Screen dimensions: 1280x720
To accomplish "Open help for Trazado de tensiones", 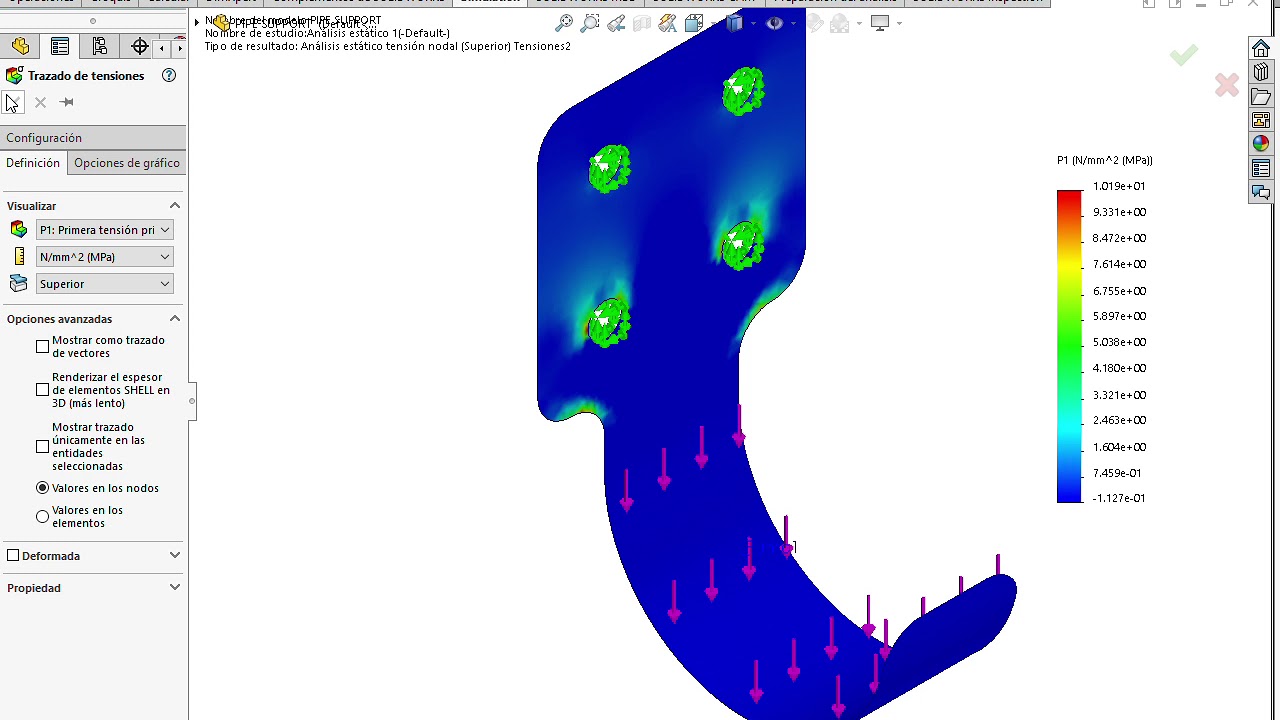I will (169, 76).
